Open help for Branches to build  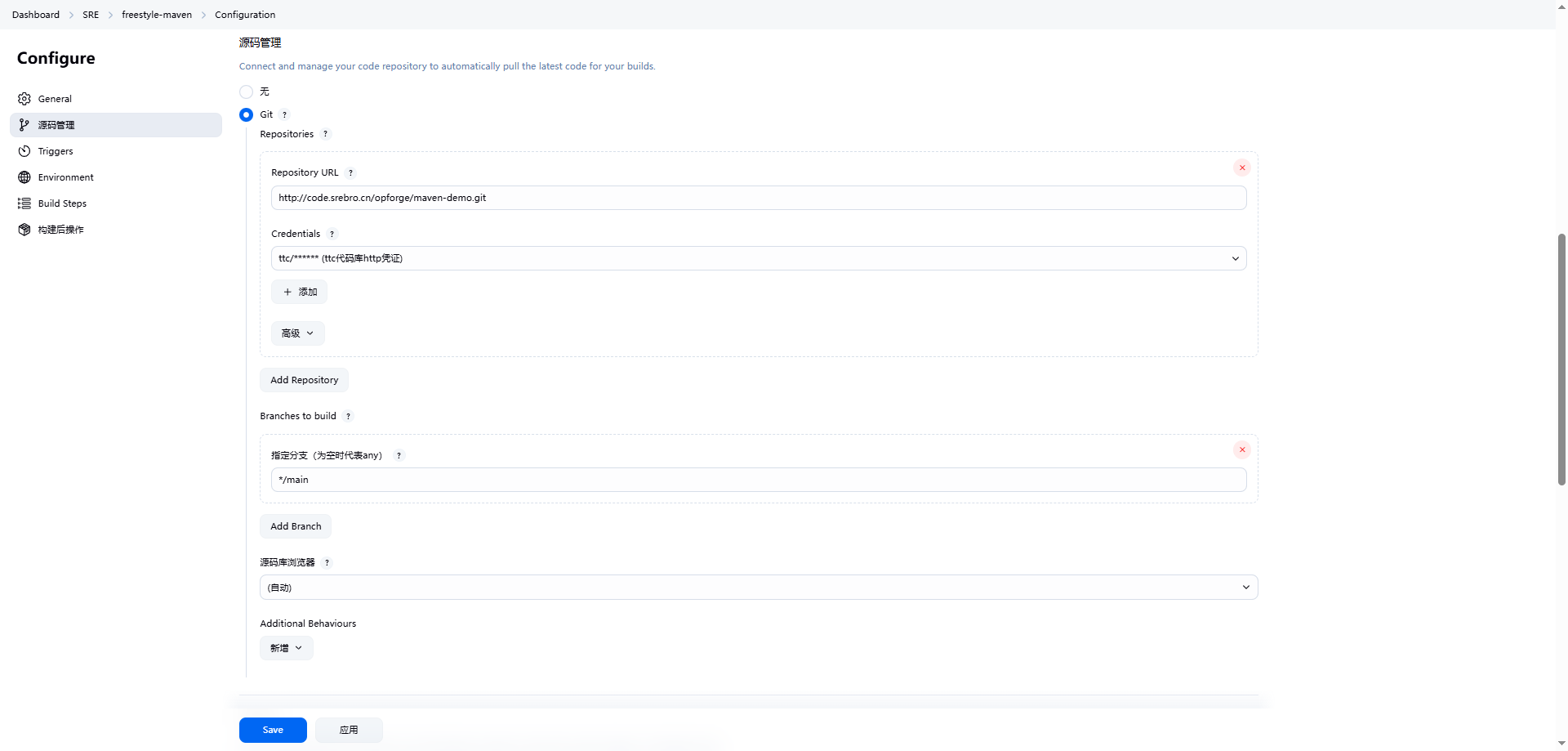[x=349, y=416]
